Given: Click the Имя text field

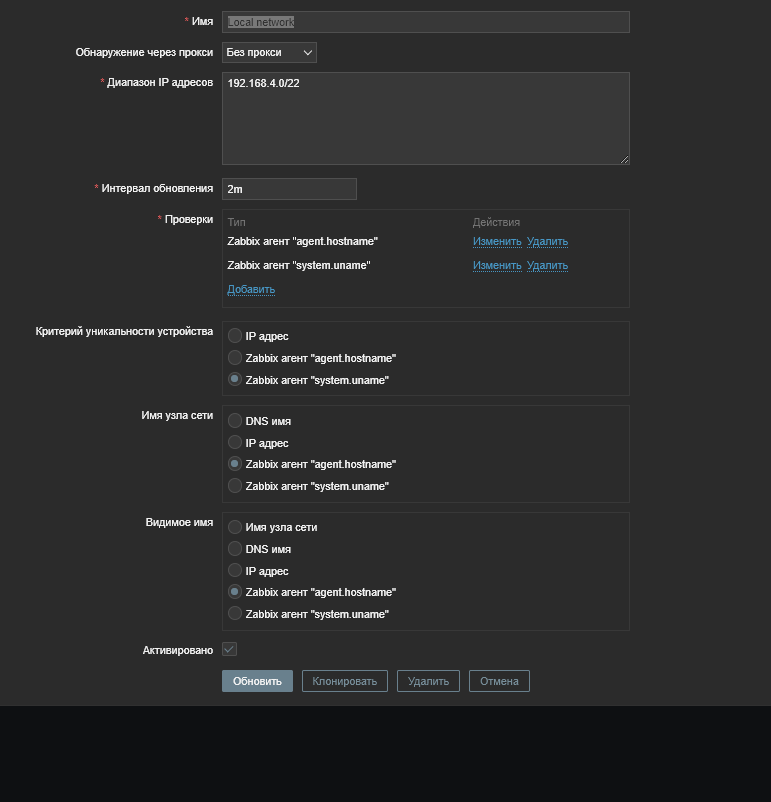Looking at the screenshot, I should 425,22.
